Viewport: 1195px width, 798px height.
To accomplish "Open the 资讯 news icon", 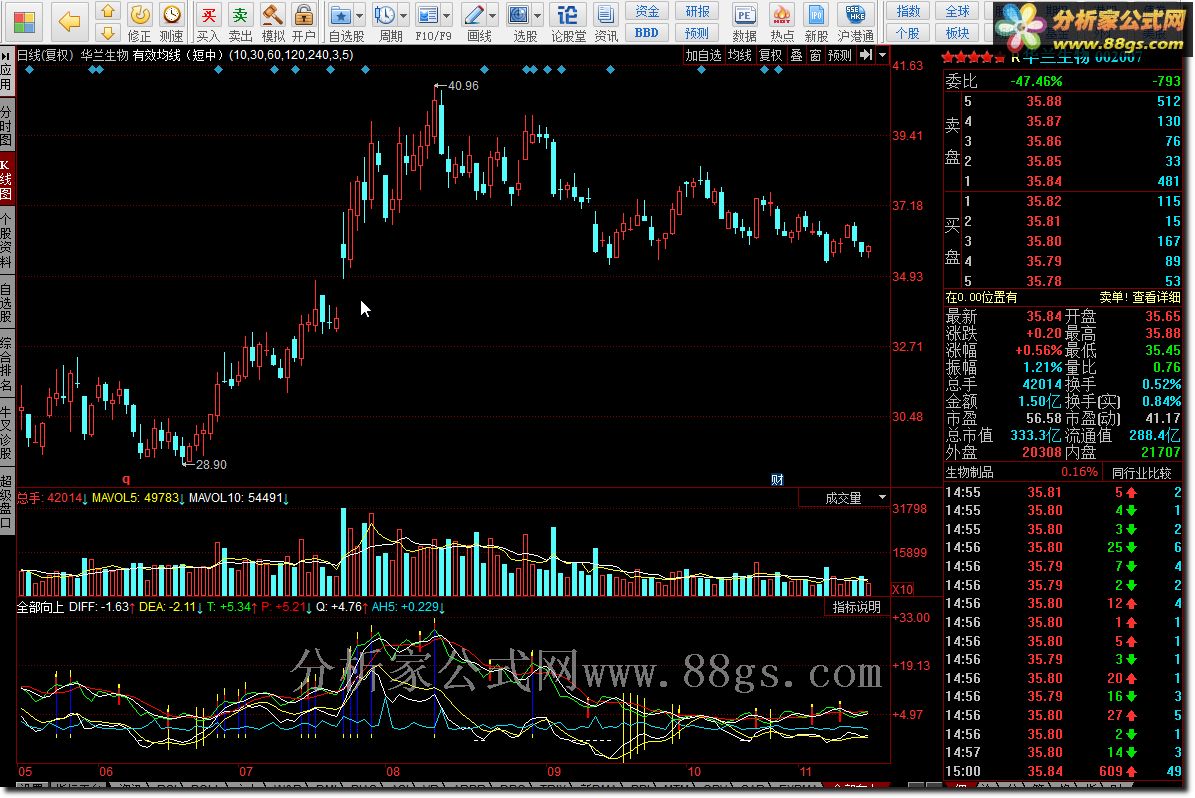I will [606, 23].
